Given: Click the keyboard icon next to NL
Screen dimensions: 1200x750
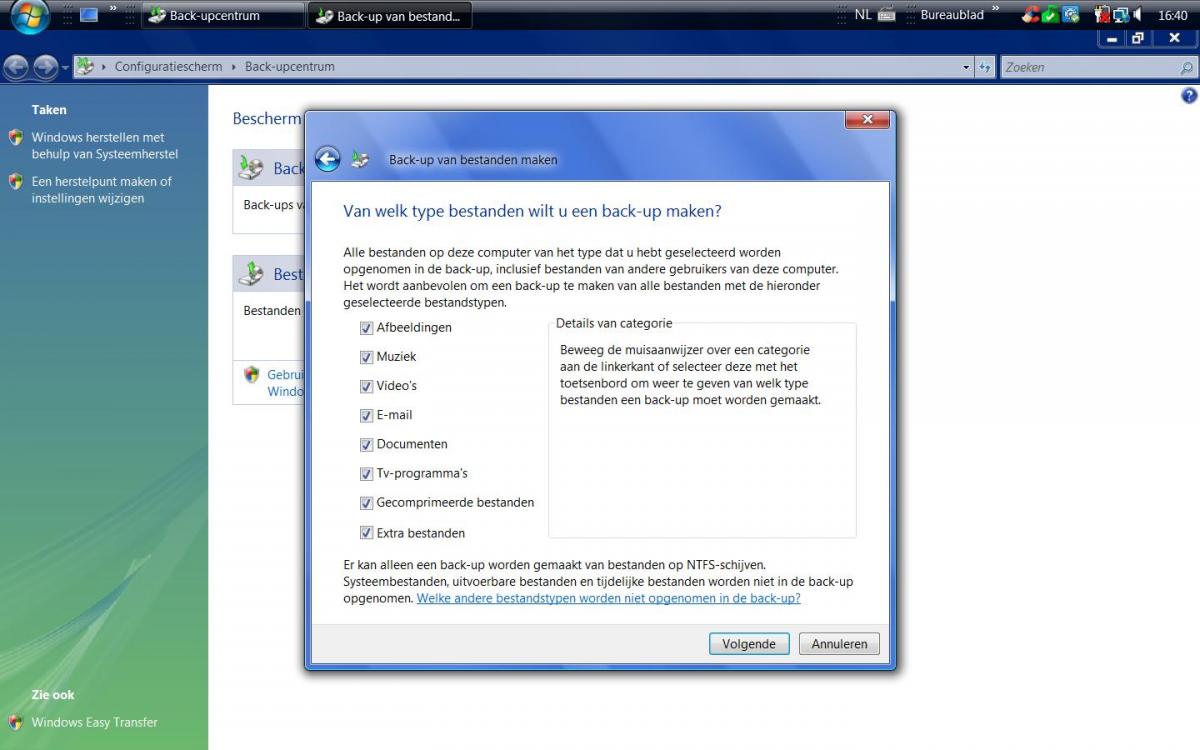Looking at the screenshot, I should pyautogui.click(x=886, y=15).
